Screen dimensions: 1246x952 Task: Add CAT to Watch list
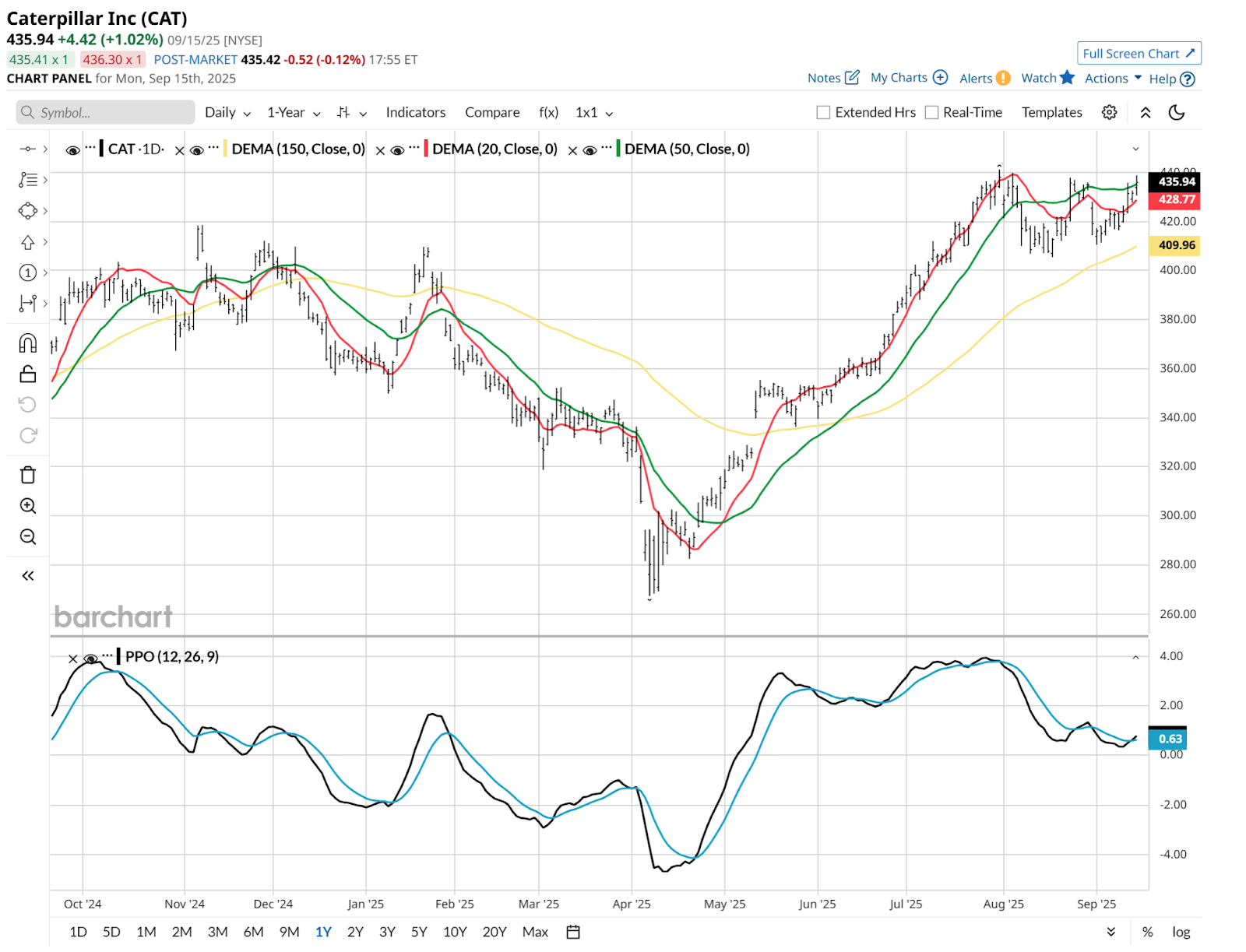(1048, 78)
